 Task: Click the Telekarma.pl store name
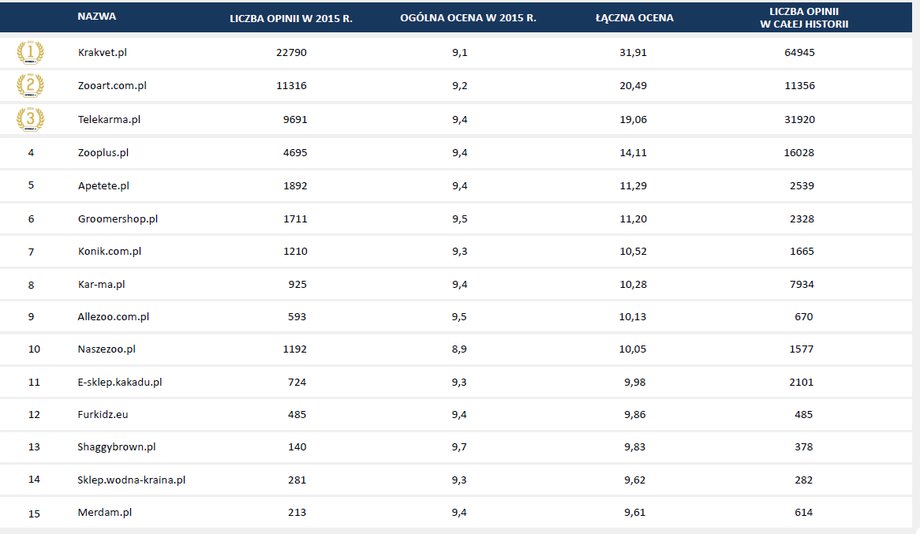[x=109, y=119]
